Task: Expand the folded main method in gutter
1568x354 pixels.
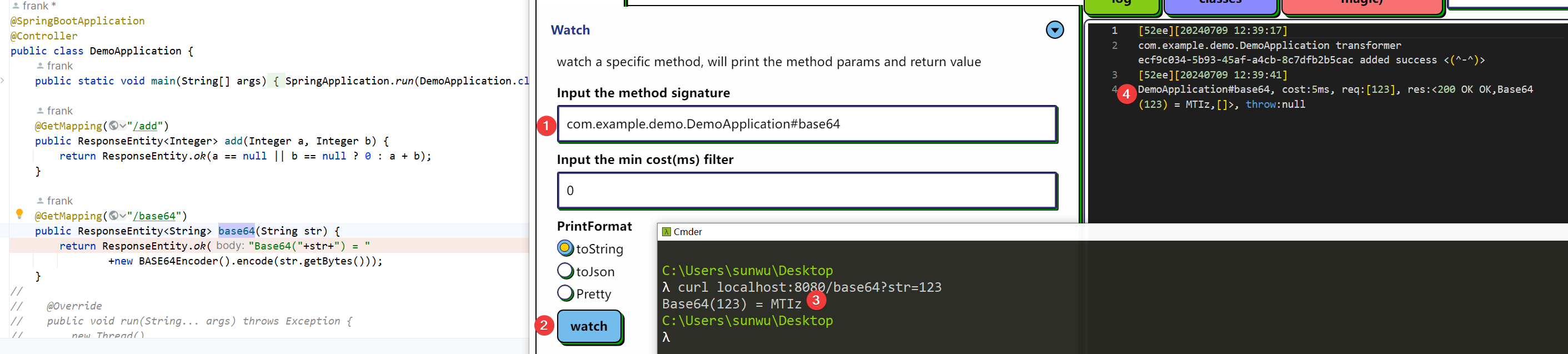Action: click(2, 81)
